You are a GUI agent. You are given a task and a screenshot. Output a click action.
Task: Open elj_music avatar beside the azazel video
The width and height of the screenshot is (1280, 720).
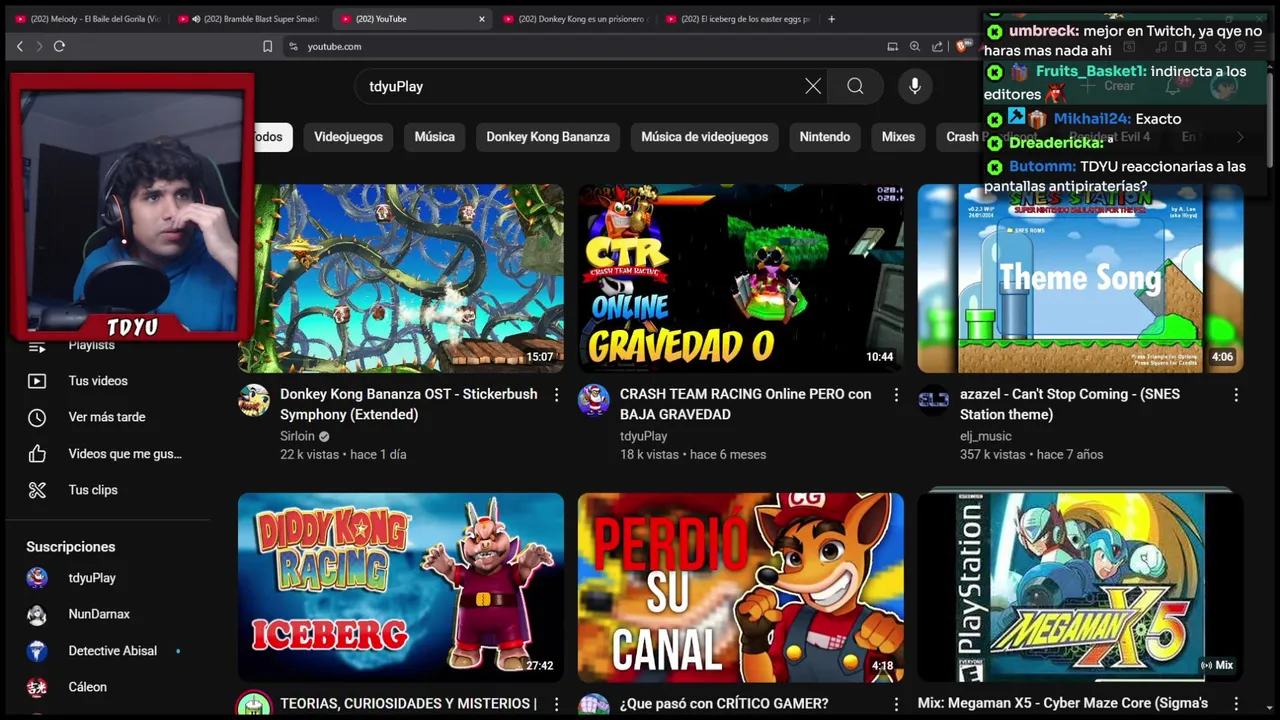point(934,400)
